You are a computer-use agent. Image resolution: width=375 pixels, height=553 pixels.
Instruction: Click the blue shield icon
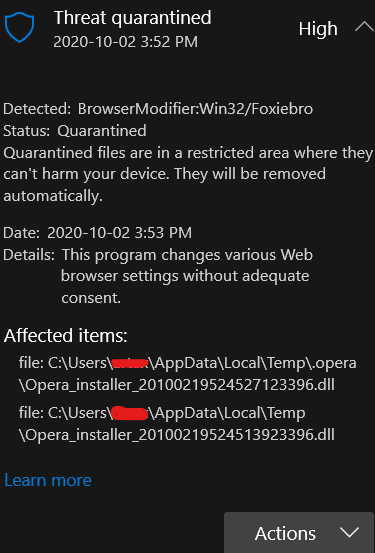click(x=19, y=27)
